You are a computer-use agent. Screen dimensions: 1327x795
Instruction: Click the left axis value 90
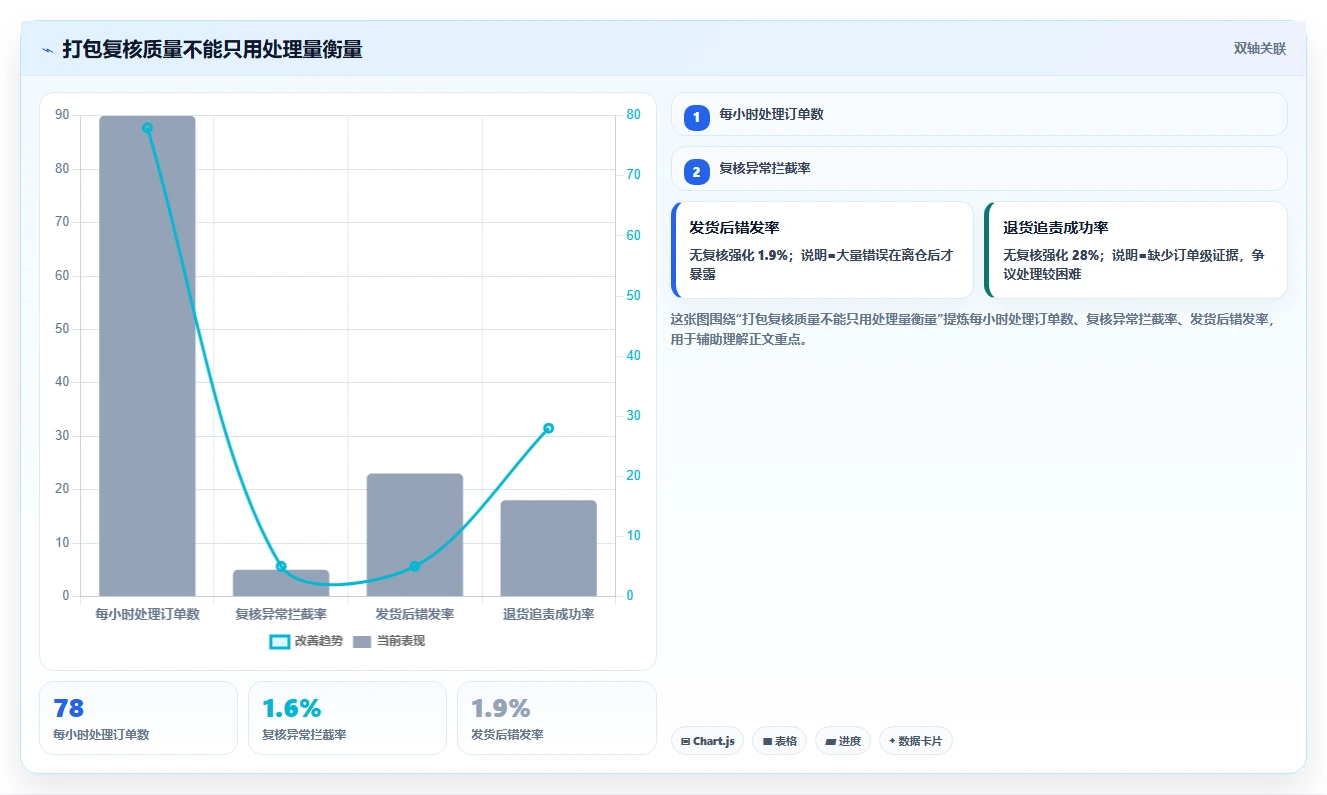pyautogui.click(x=62, y=115)
